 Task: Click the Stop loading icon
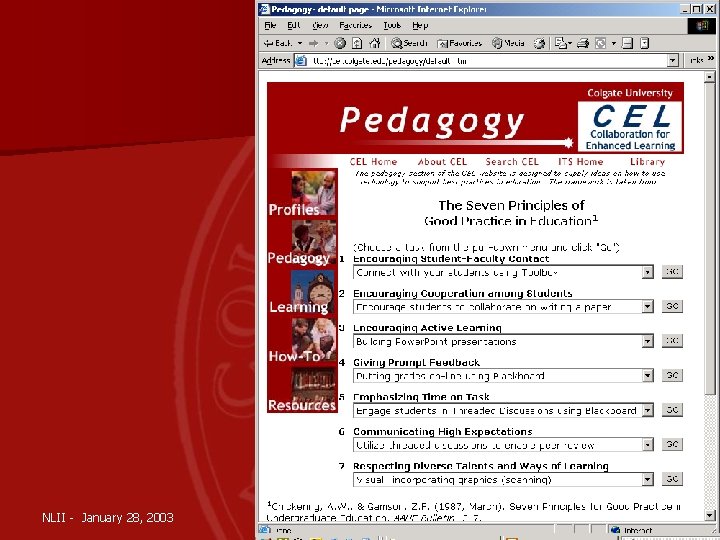340,43
